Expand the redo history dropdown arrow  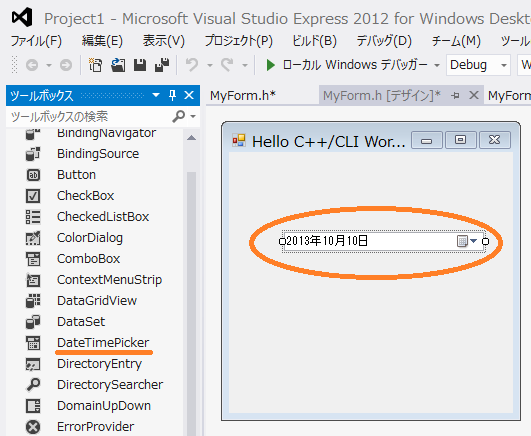tap(245, 65)
